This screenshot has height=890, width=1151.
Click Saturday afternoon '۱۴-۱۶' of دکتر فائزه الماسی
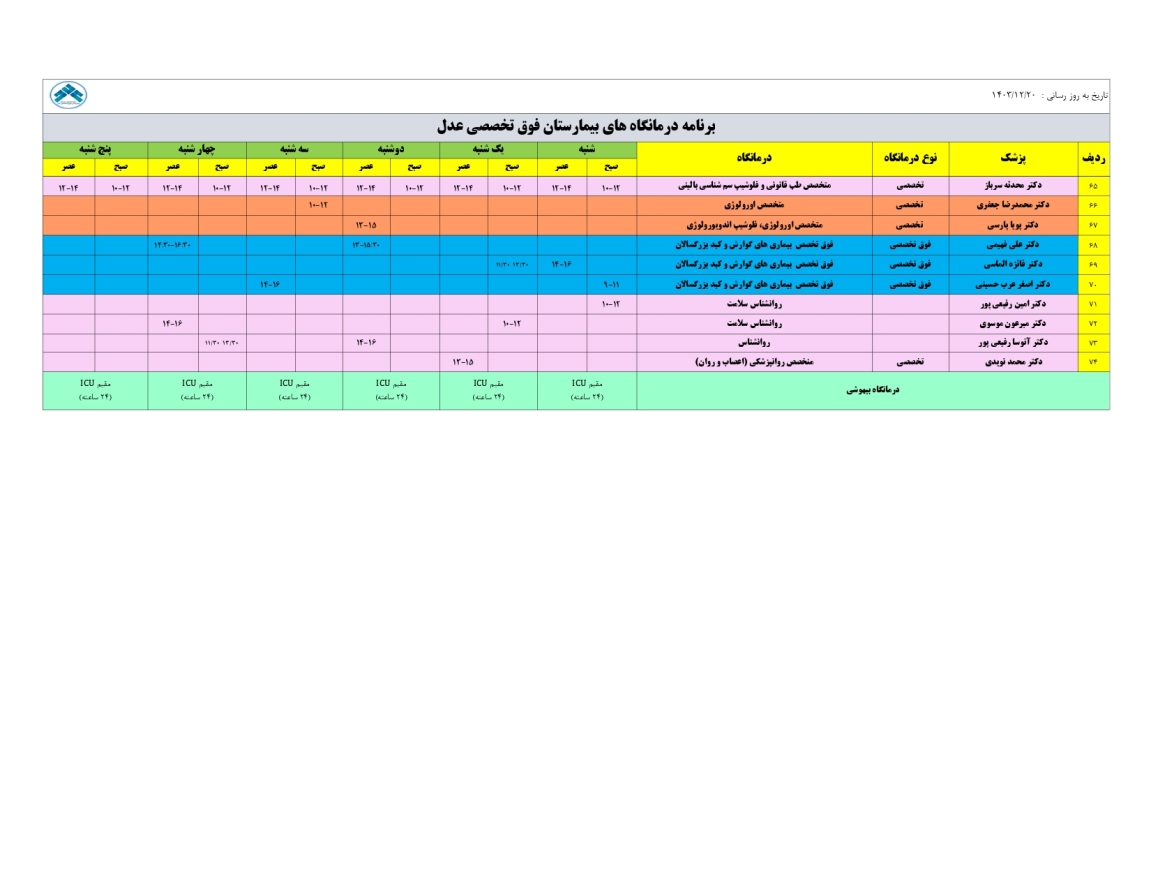pos(562,265)
